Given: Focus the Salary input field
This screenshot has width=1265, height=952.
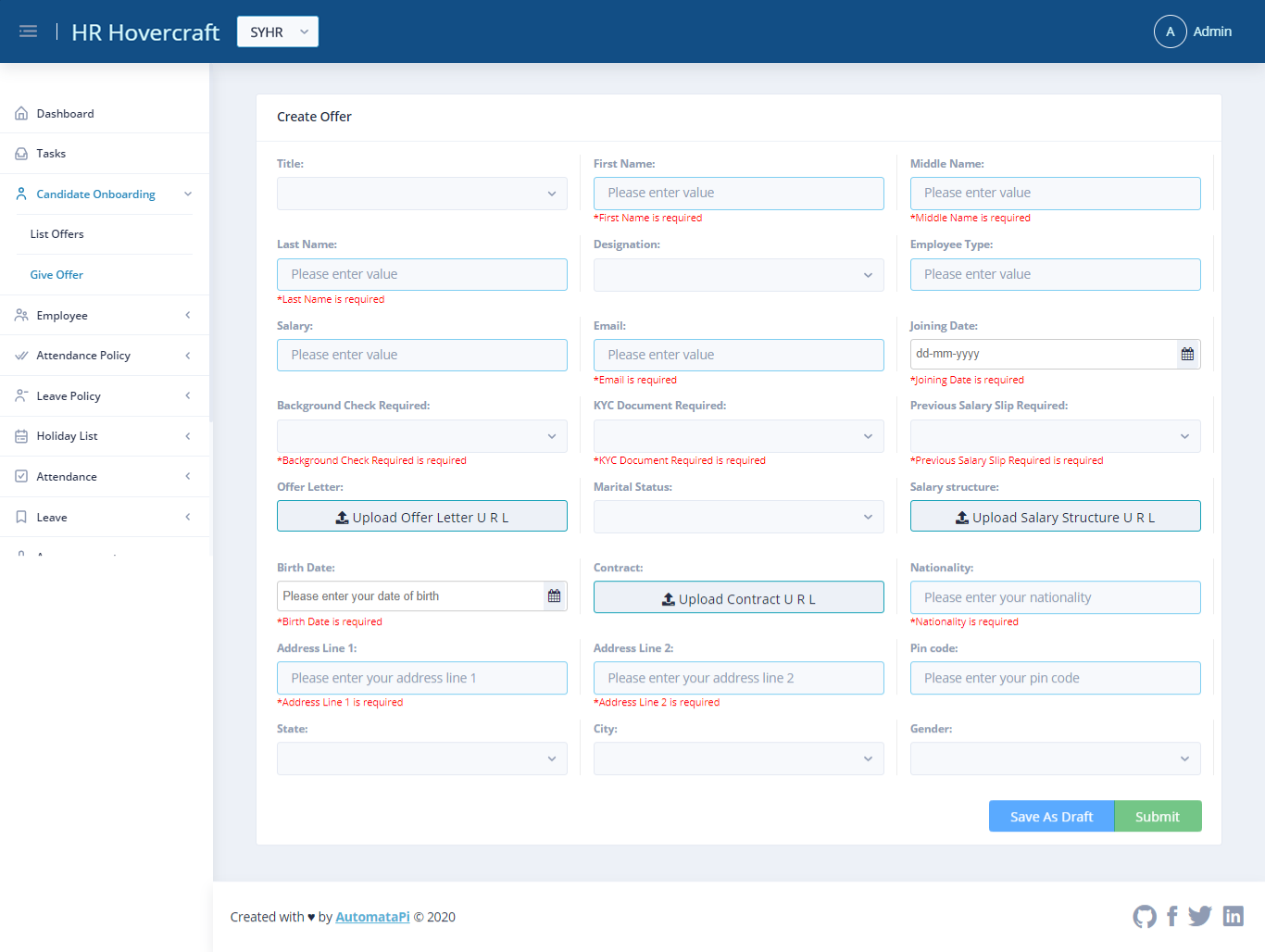Looking at the screenshot, I should coord(422,355).
